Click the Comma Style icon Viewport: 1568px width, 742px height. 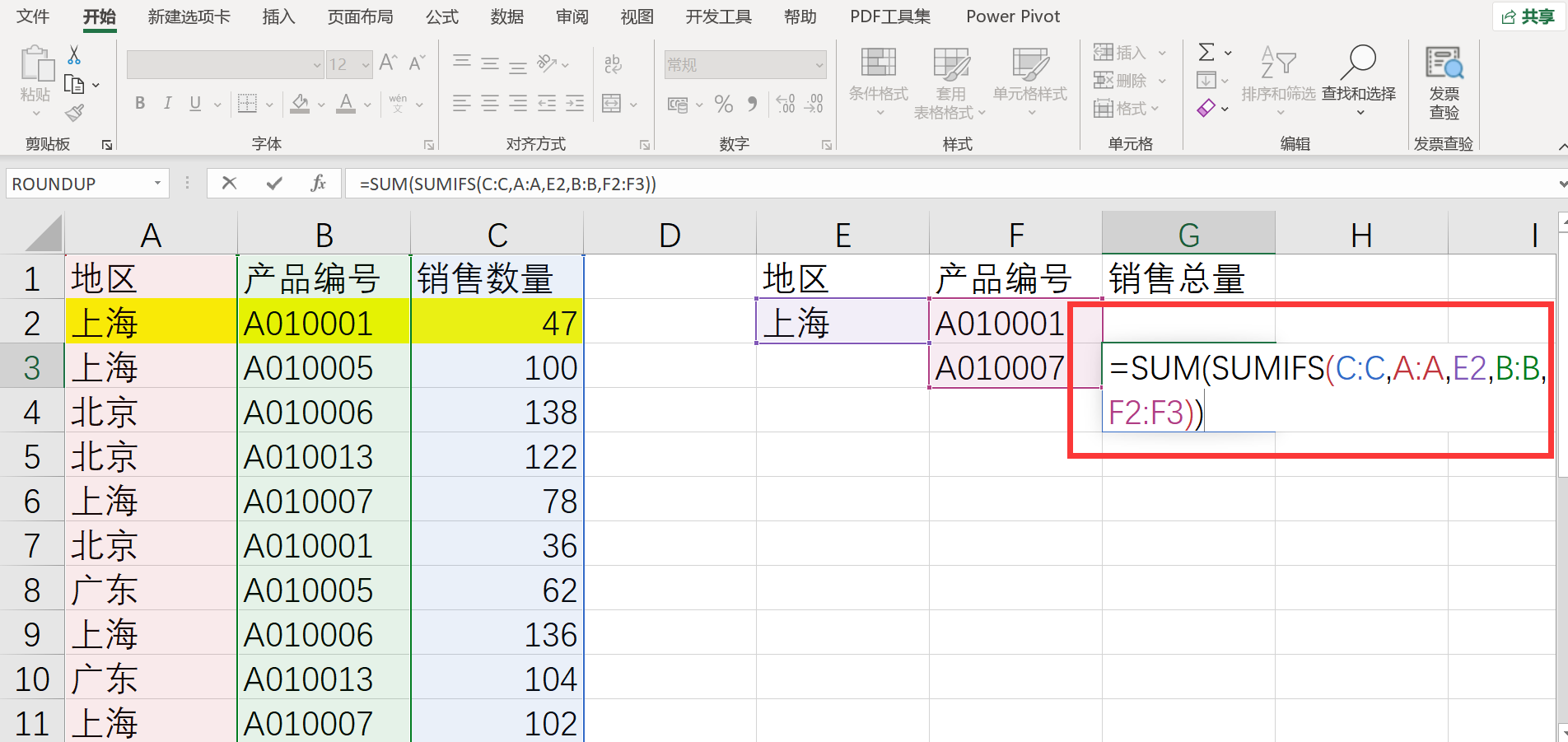click(752, 104)
